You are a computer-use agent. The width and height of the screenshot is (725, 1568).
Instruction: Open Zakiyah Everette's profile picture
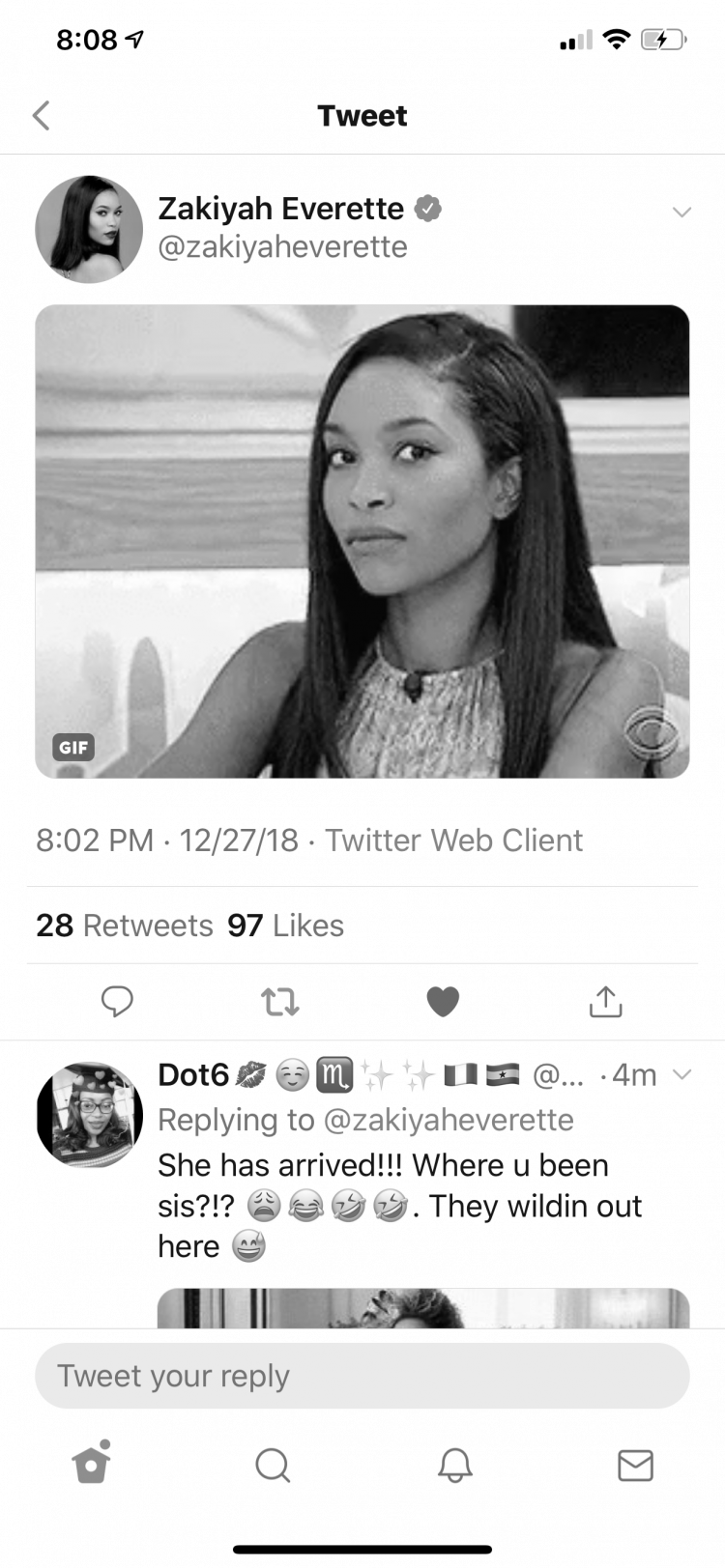(89, 229)
